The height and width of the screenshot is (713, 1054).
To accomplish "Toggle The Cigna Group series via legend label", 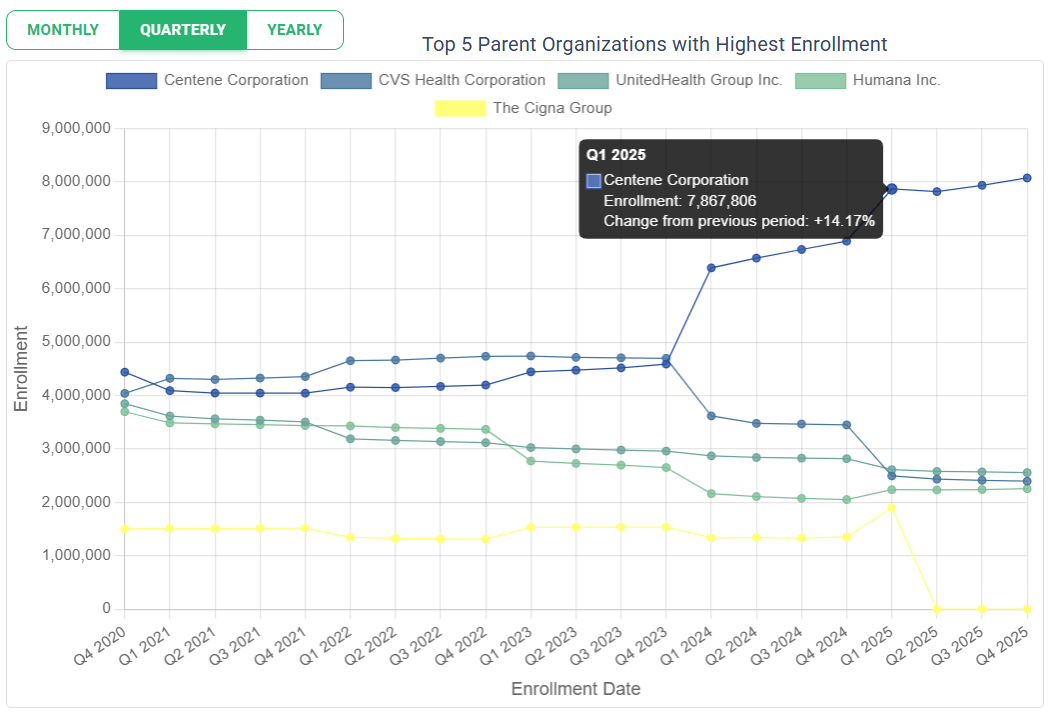I will click(x=553, y=108).
